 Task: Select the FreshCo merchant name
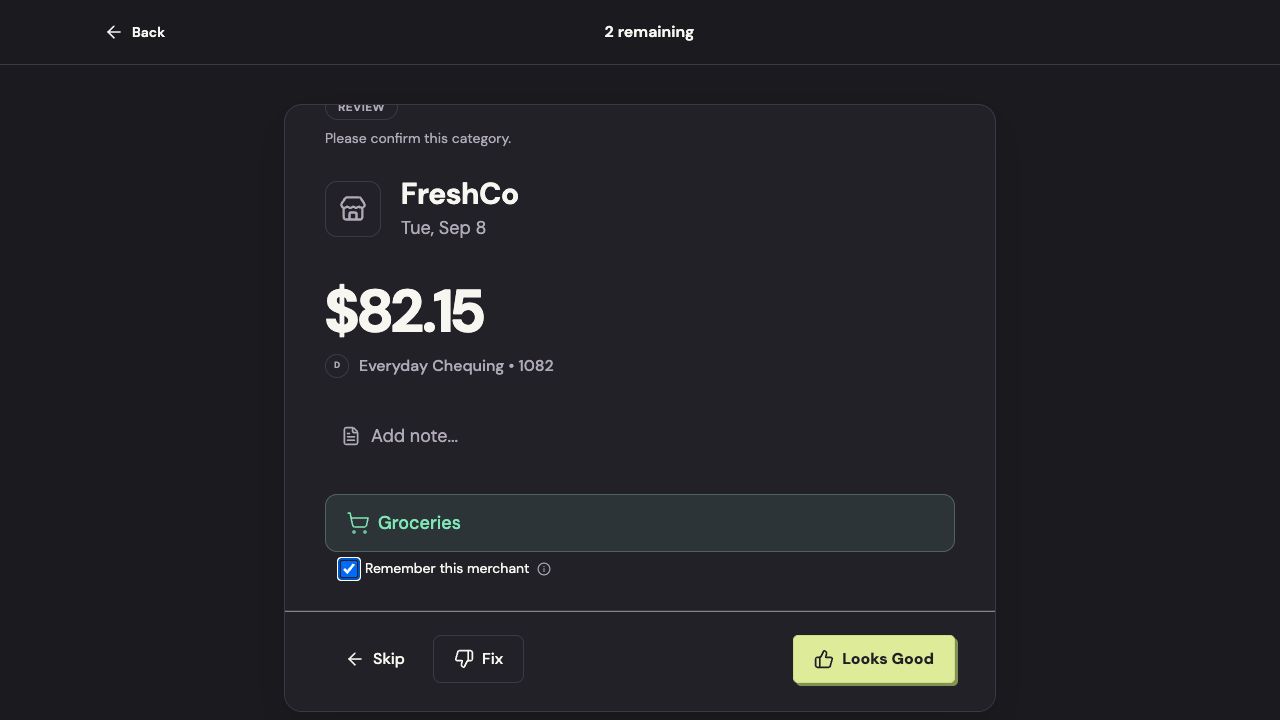point(460,194)
